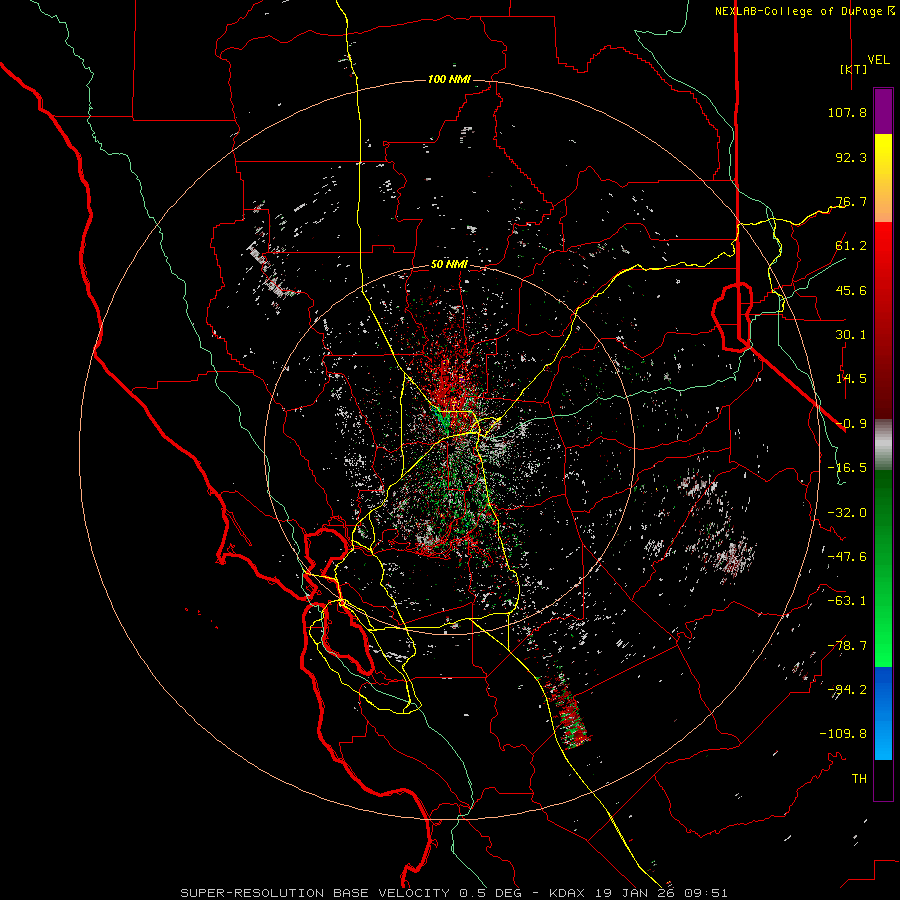Viewport: 900px width, 900px height.
Task: Click the purple color band on velocity scale
Action: pyautogui.click(x=883, y=112)
